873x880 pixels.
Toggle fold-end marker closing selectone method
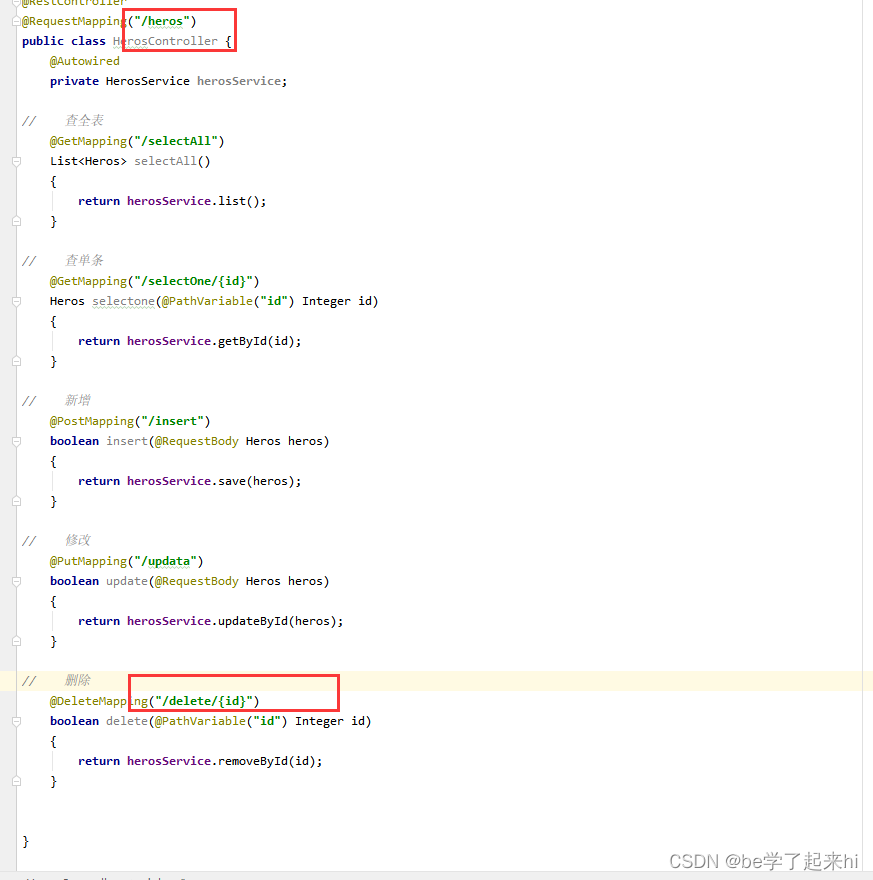pyautogui.click(x=16, y=361)
